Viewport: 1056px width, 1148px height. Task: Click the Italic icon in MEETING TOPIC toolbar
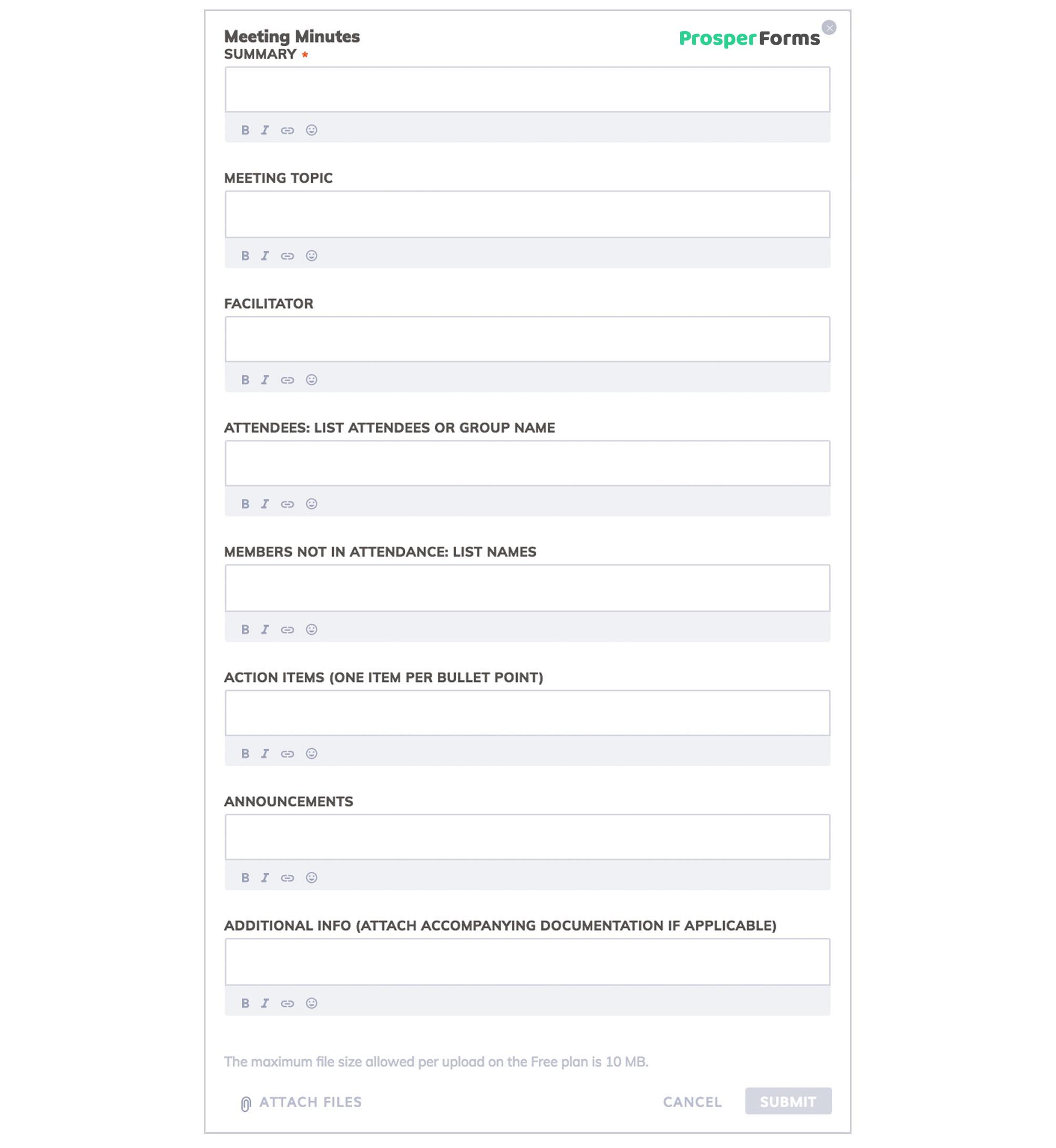tap(264, 255)
